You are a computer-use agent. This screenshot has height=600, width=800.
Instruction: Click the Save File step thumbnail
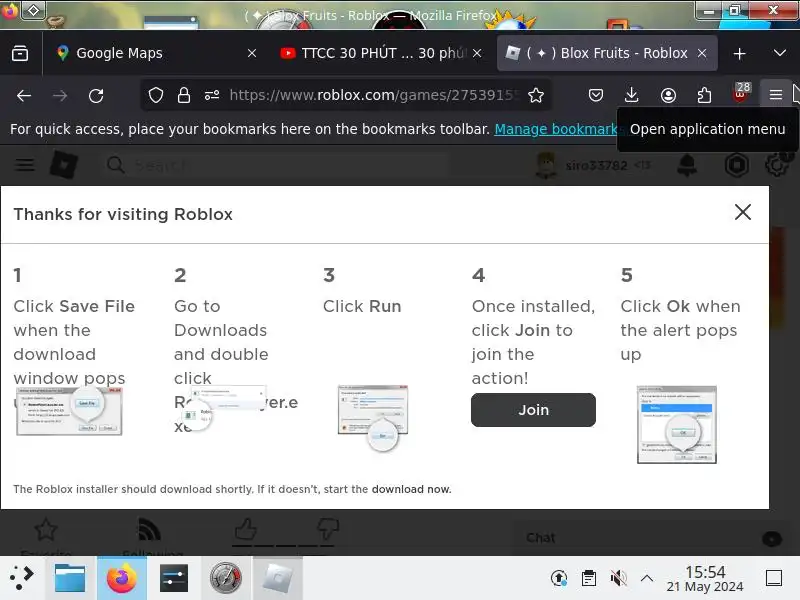69,411
